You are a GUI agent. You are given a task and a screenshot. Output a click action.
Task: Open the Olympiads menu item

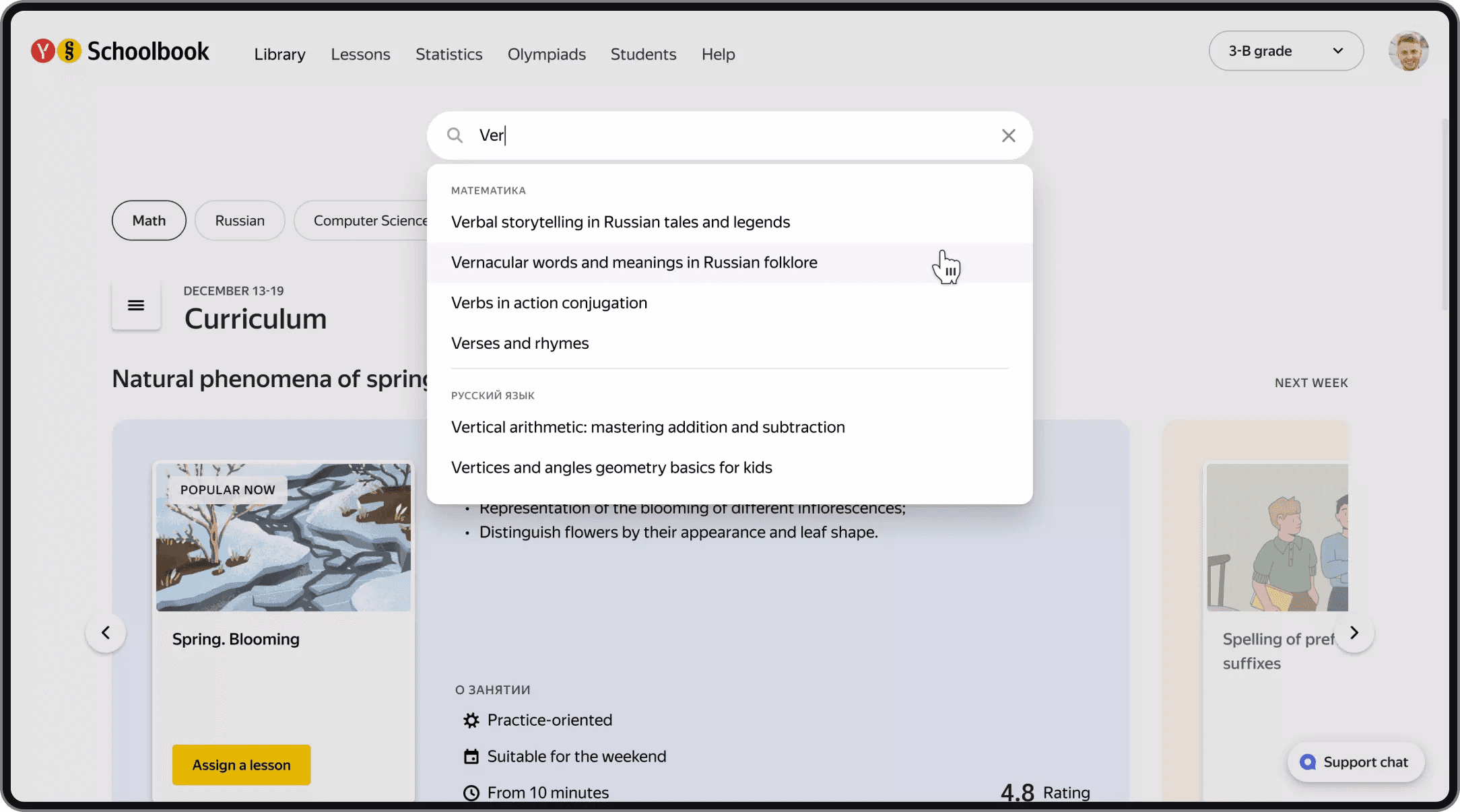point(546,54)
